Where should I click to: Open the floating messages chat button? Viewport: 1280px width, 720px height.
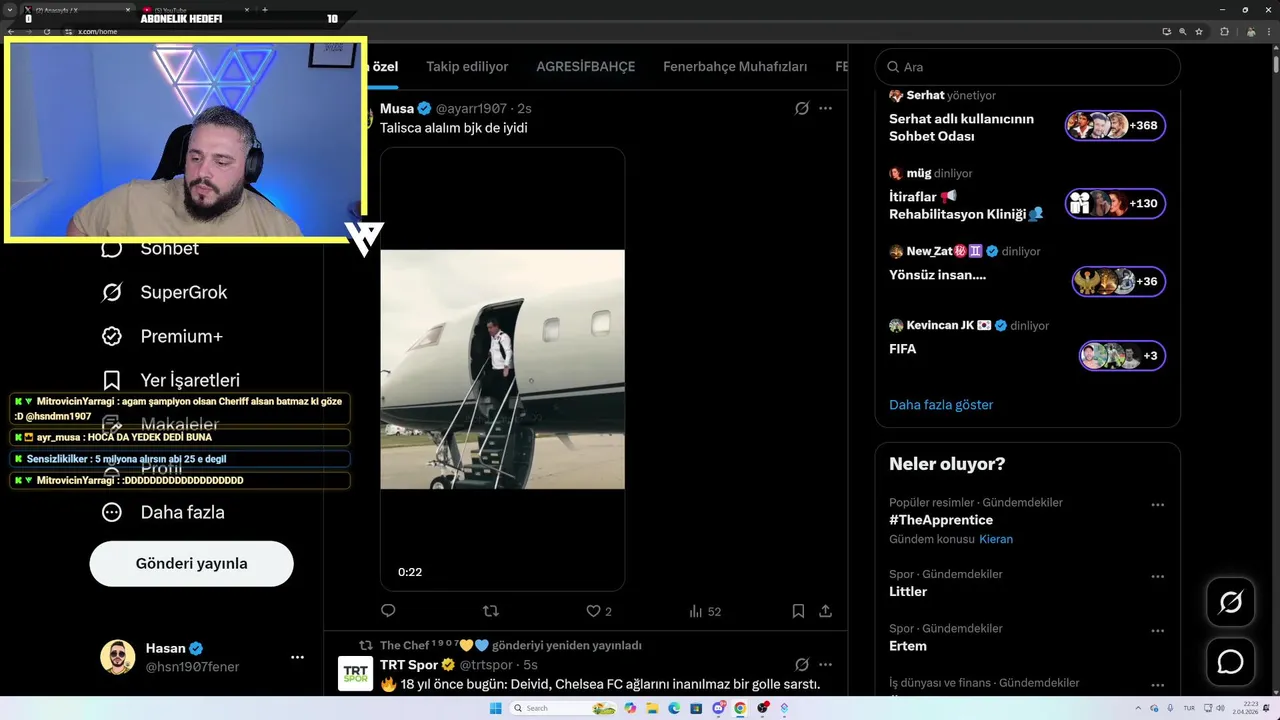[x=1230, y=662]
